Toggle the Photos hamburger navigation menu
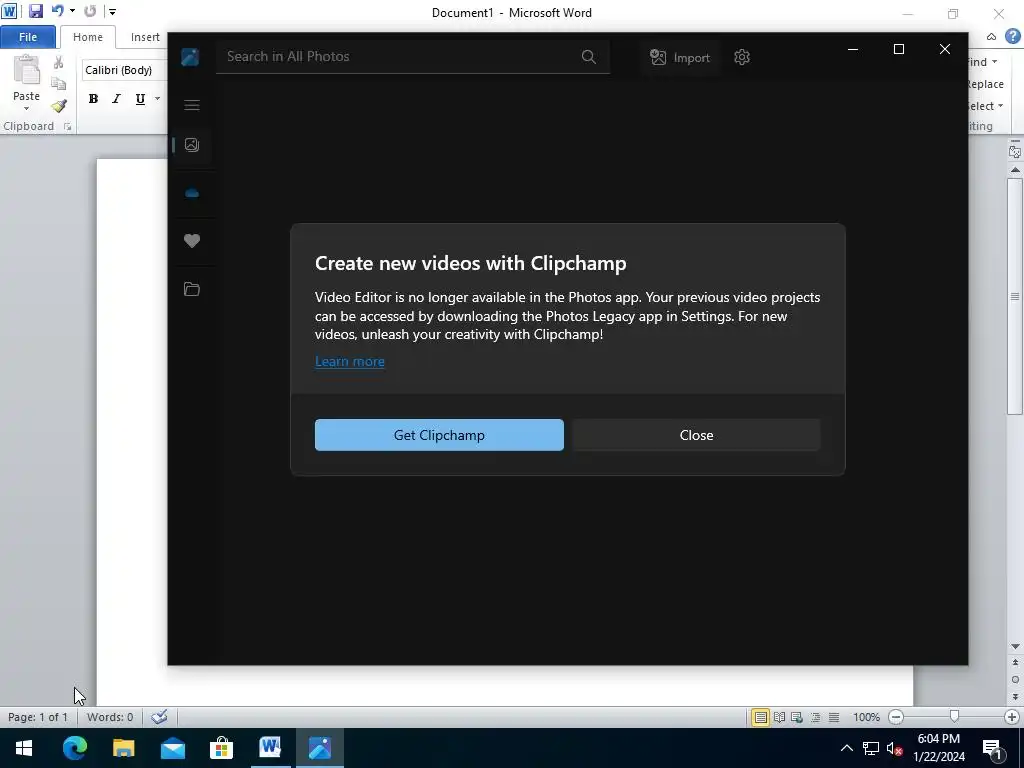 click(x=192, y=105)
